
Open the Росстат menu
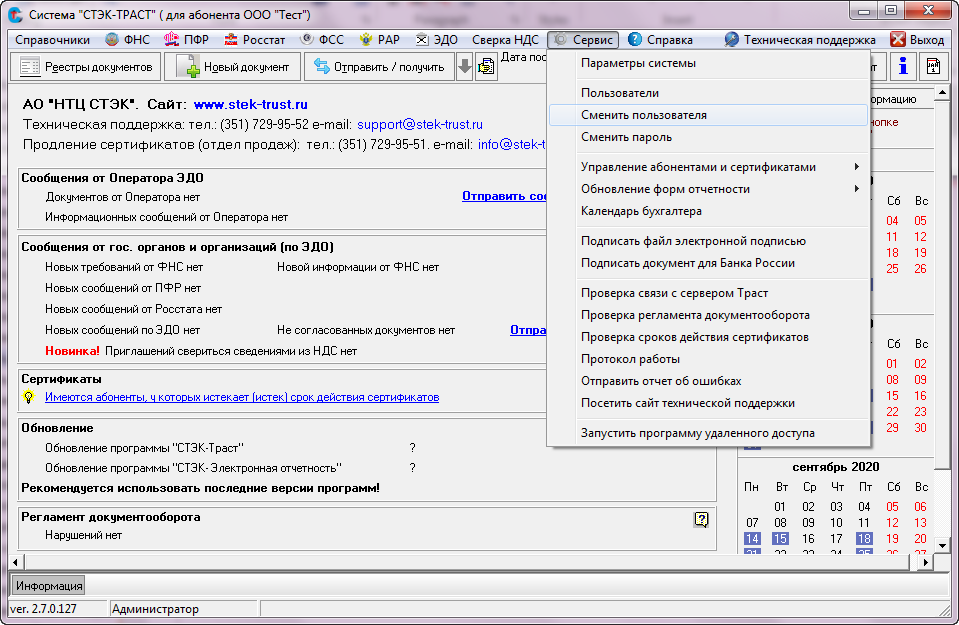(x=254, y=40)
